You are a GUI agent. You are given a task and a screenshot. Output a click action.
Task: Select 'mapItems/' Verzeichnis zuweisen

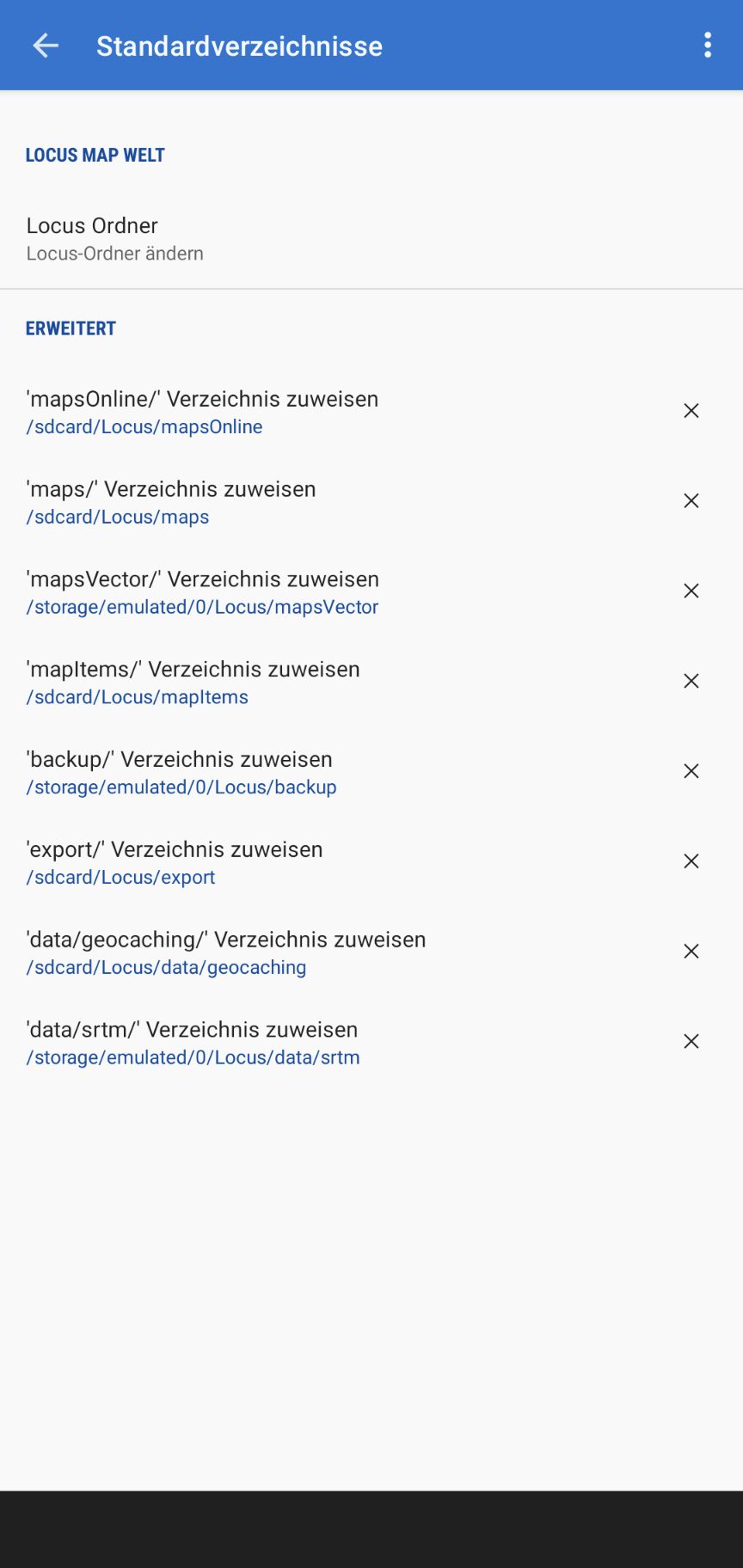(x=193, y=670)
